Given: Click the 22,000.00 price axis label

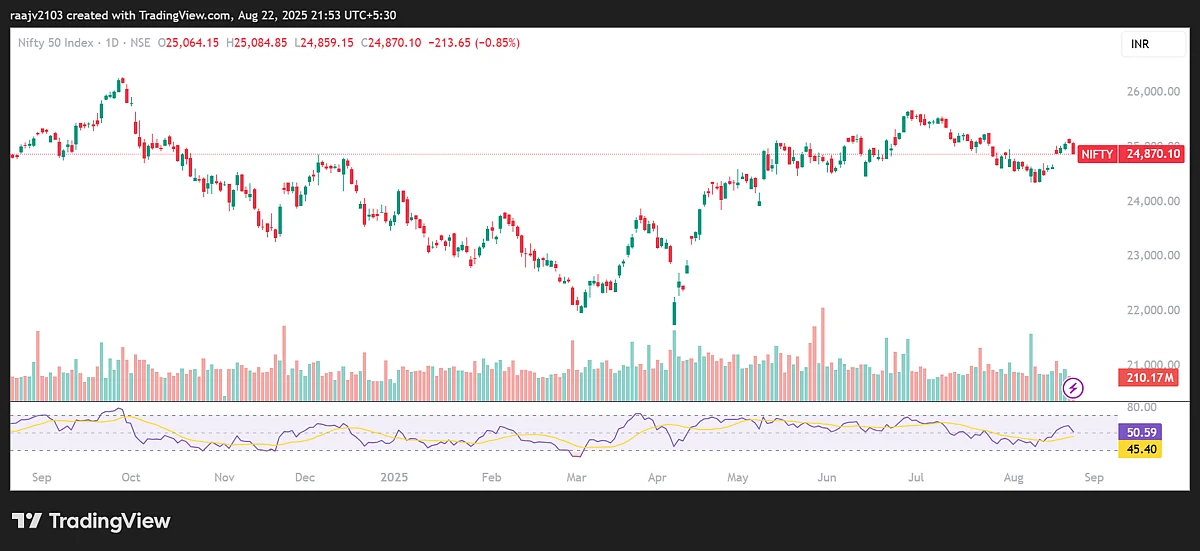Looking at the screenshot, I should click(1152, 311).
